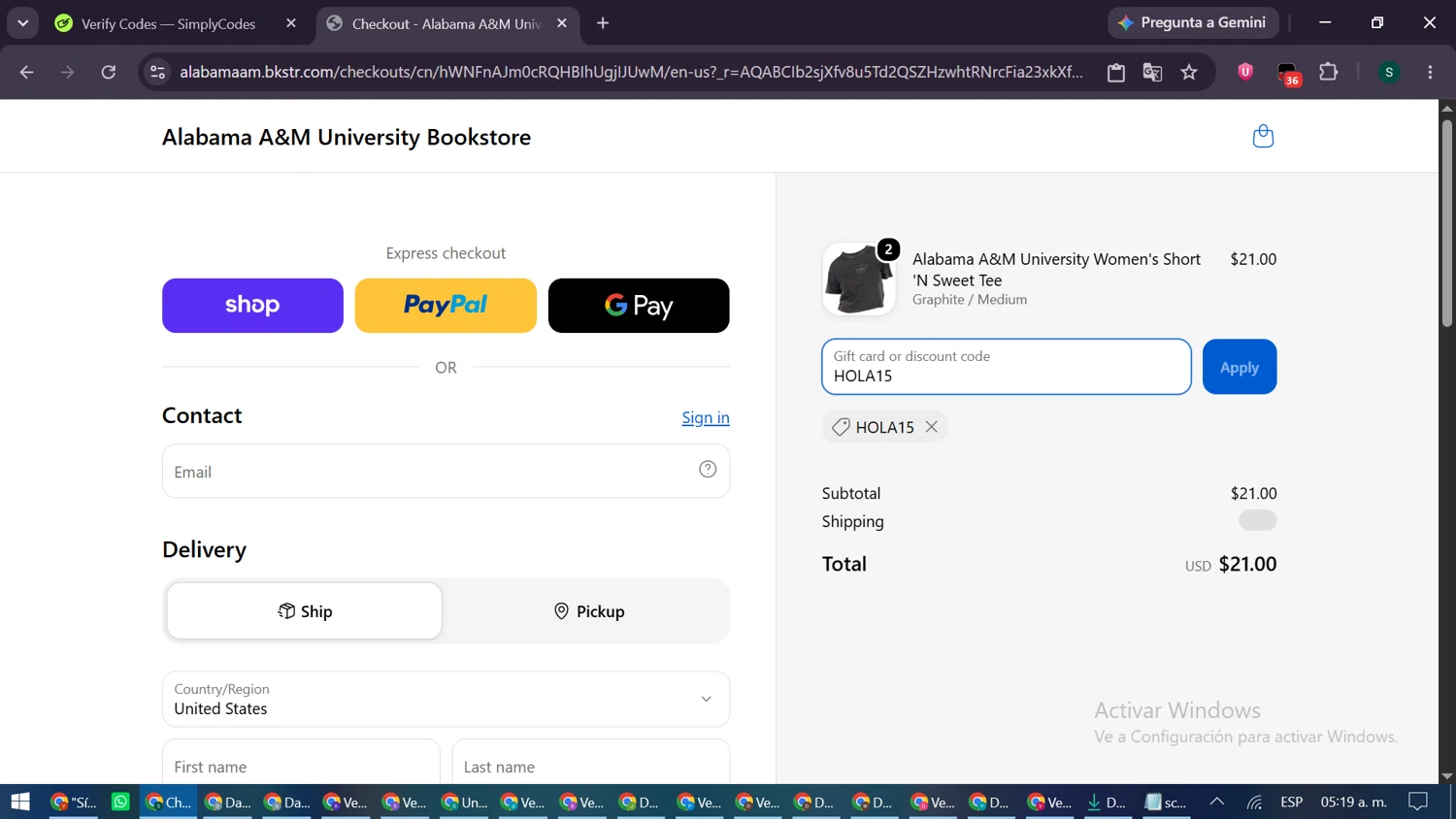This screenshot has width=1456, height=819.
Task: Open WhatsApp from the taskbar
Action: 120,802
